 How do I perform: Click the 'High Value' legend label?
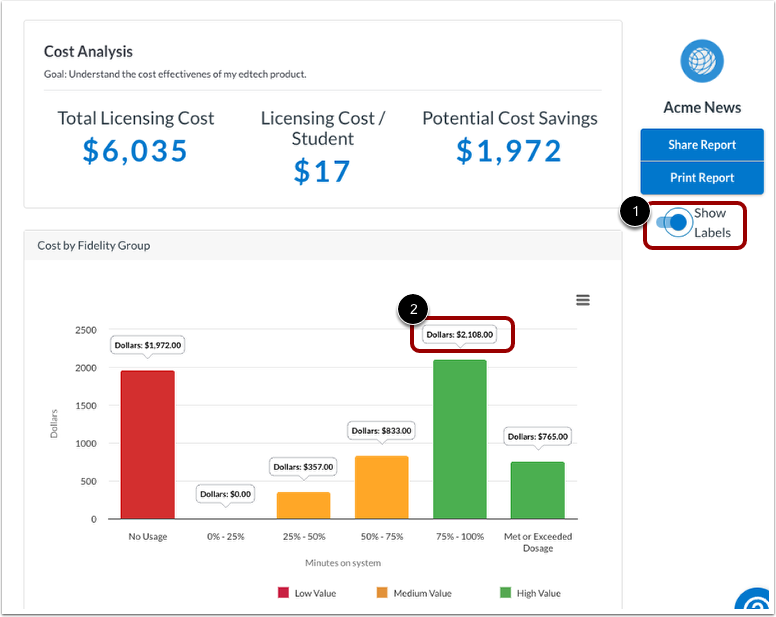(538, 593)
